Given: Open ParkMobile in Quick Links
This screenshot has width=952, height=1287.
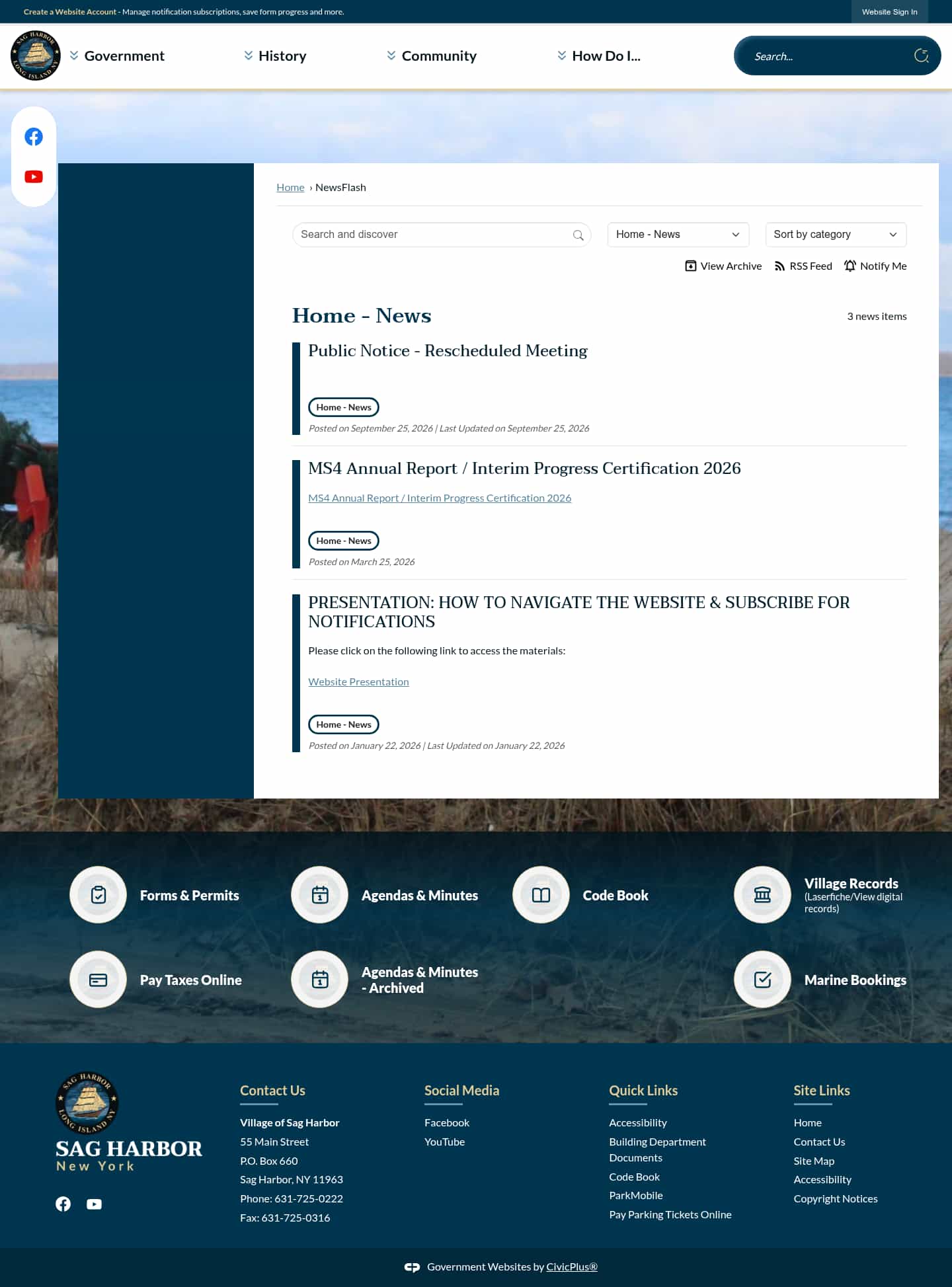Looking at the screenshot, I should point(636,1195).
